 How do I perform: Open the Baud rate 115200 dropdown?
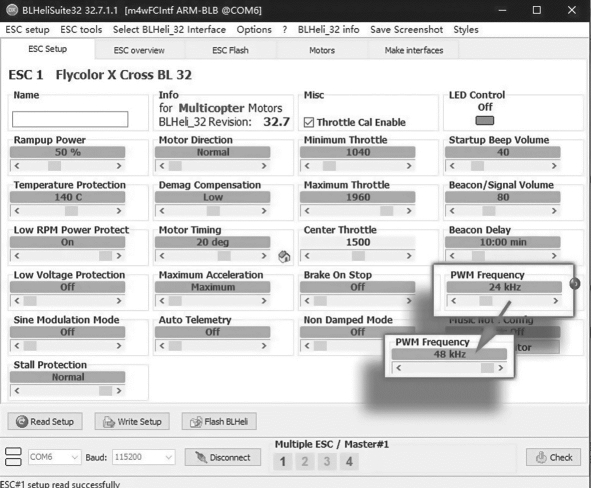pos(143,457)
